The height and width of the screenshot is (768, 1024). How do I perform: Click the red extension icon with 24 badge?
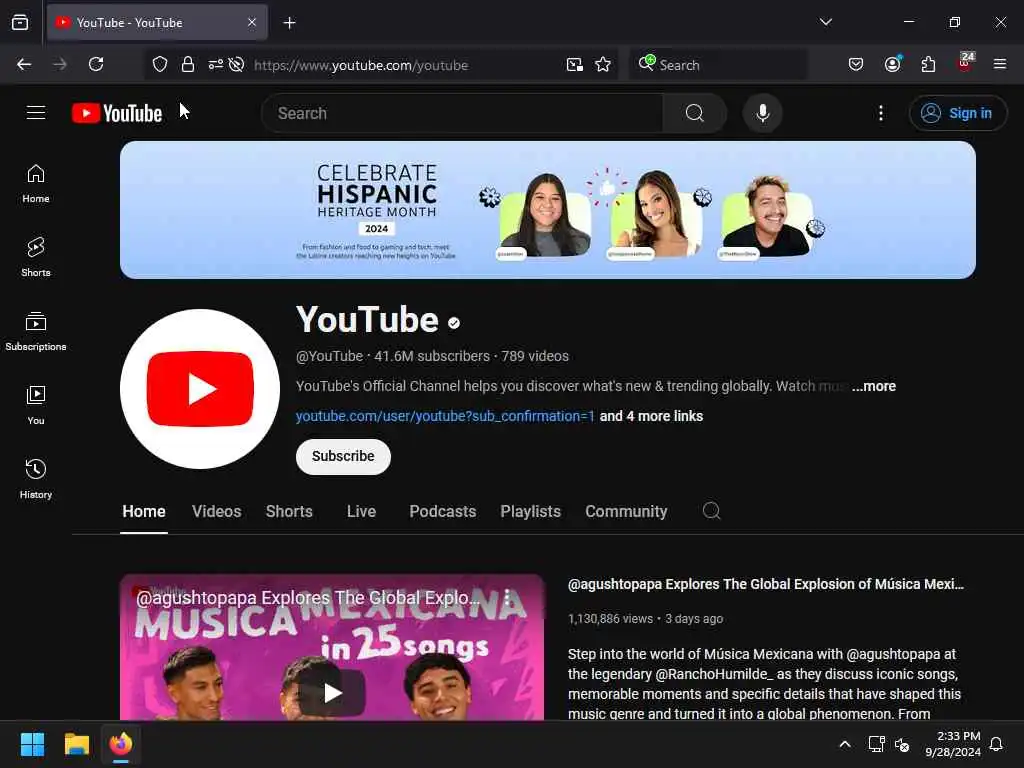[x=965, y=63]
